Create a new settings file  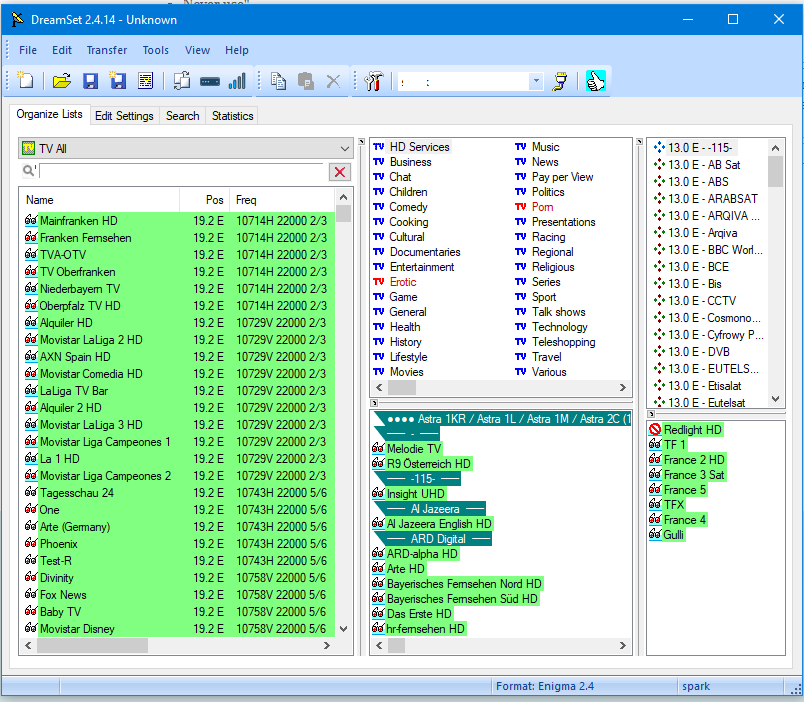[25, 81]
